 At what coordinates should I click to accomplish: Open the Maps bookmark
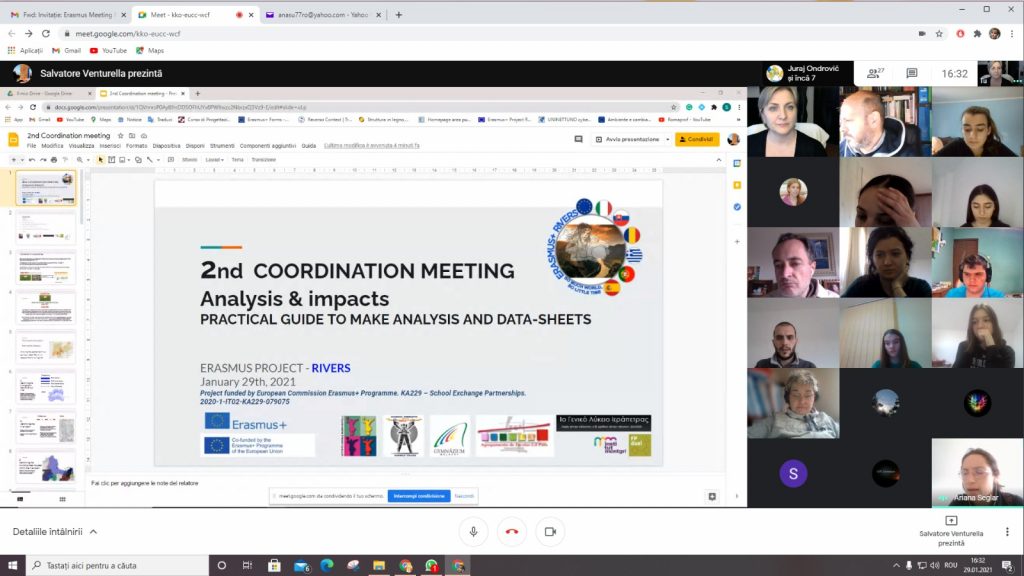pyautogui.click(x=149, y=50)
